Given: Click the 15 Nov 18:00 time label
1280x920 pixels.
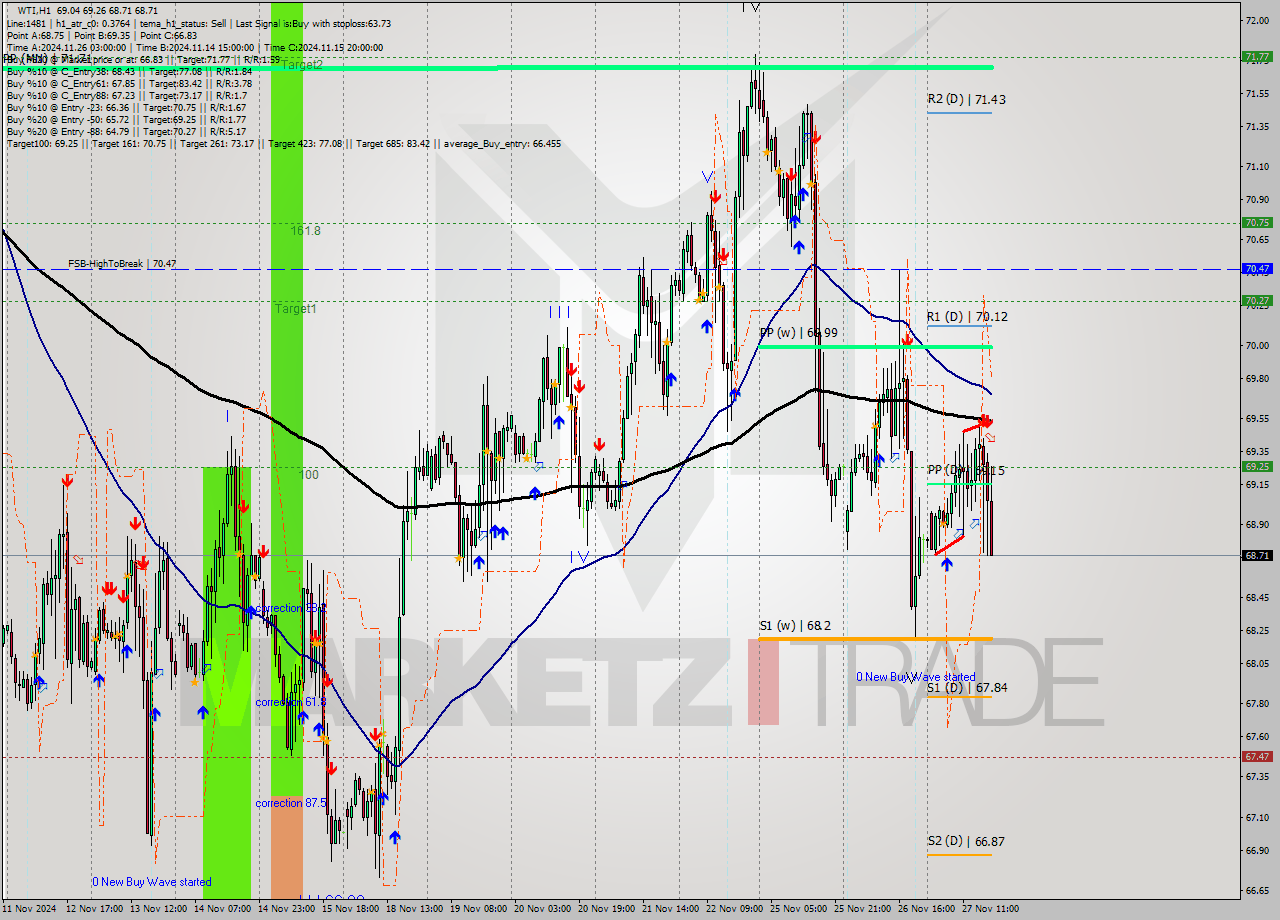Looking at the screenshot, I should (350, 909).
